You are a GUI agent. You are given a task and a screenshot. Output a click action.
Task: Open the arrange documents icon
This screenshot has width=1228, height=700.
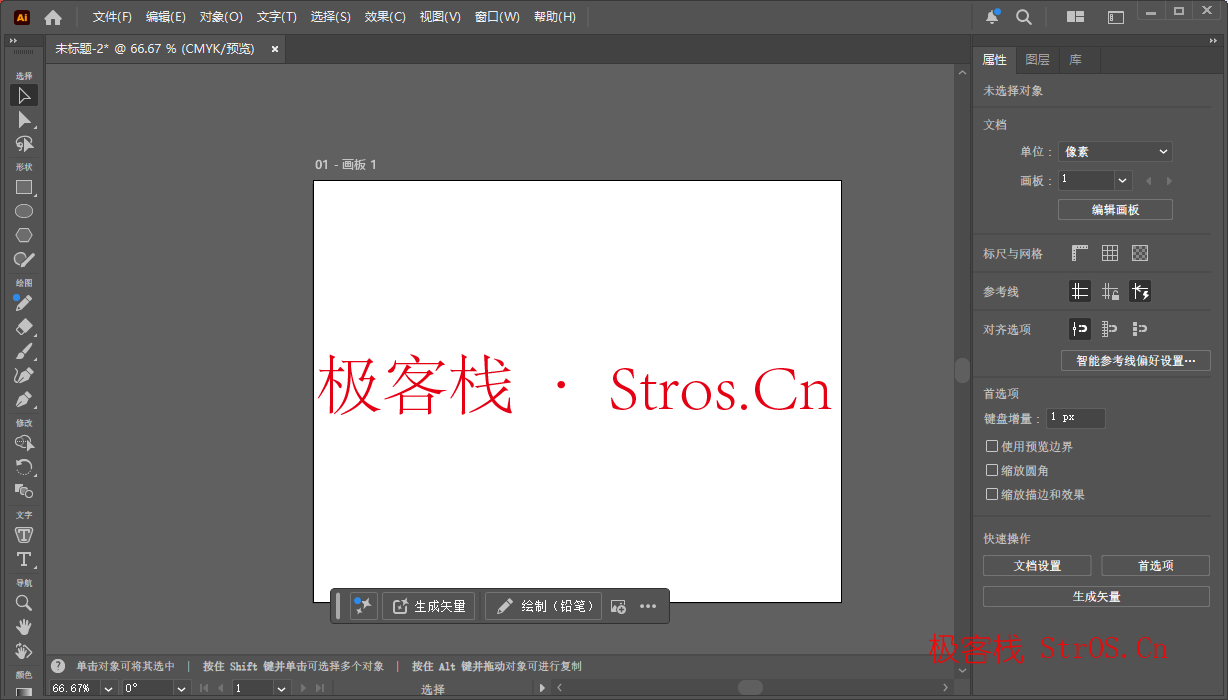click(x=1076, y=17)
